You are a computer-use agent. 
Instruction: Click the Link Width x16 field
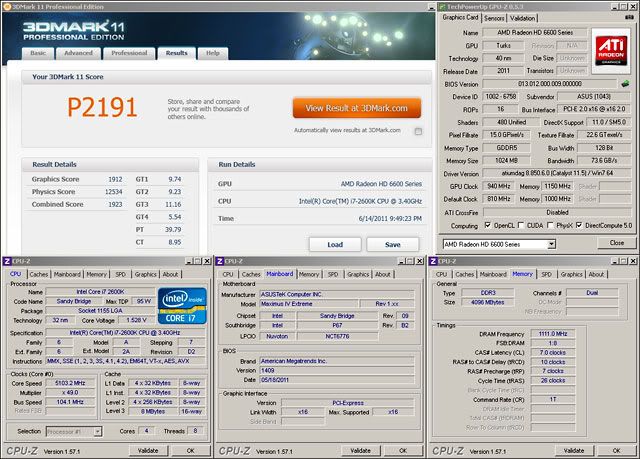click(x=302, y=412)
